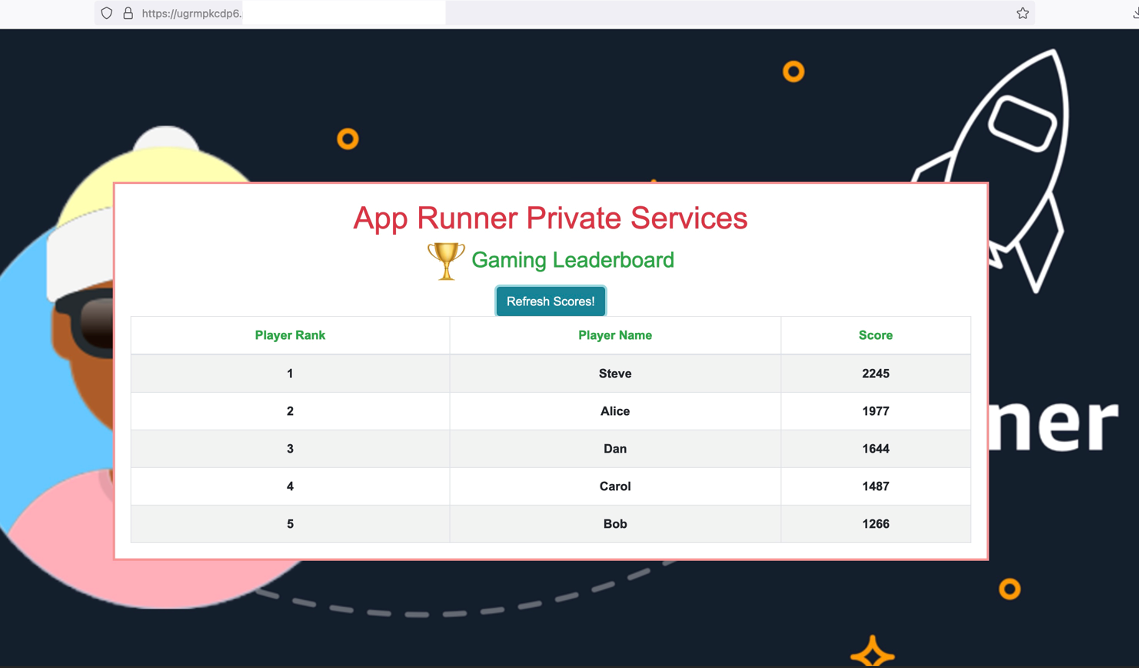Click the Player Name column header

[615, 335]
